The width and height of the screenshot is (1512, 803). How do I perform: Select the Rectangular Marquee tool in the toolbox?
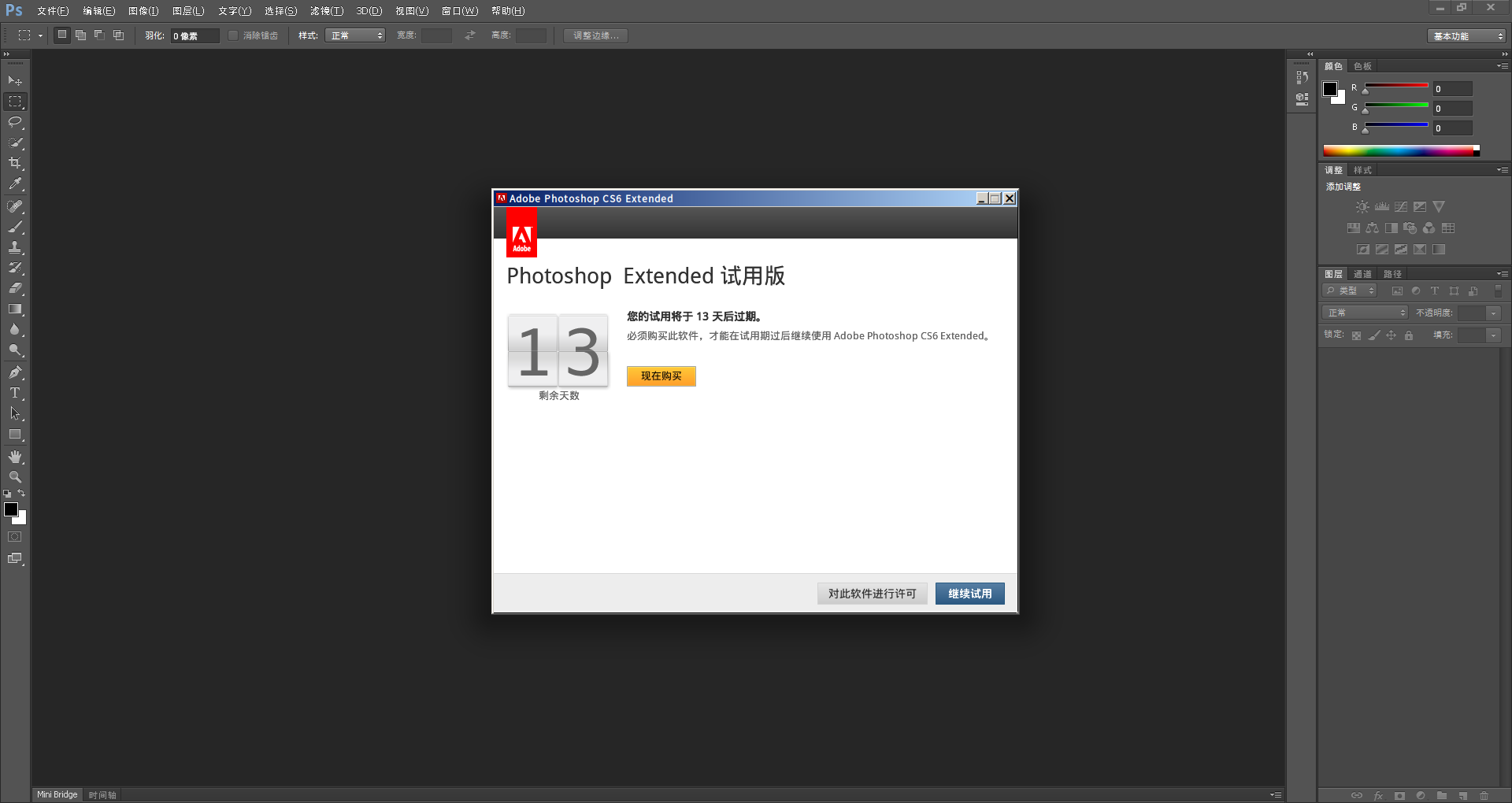tap(15, 102)
